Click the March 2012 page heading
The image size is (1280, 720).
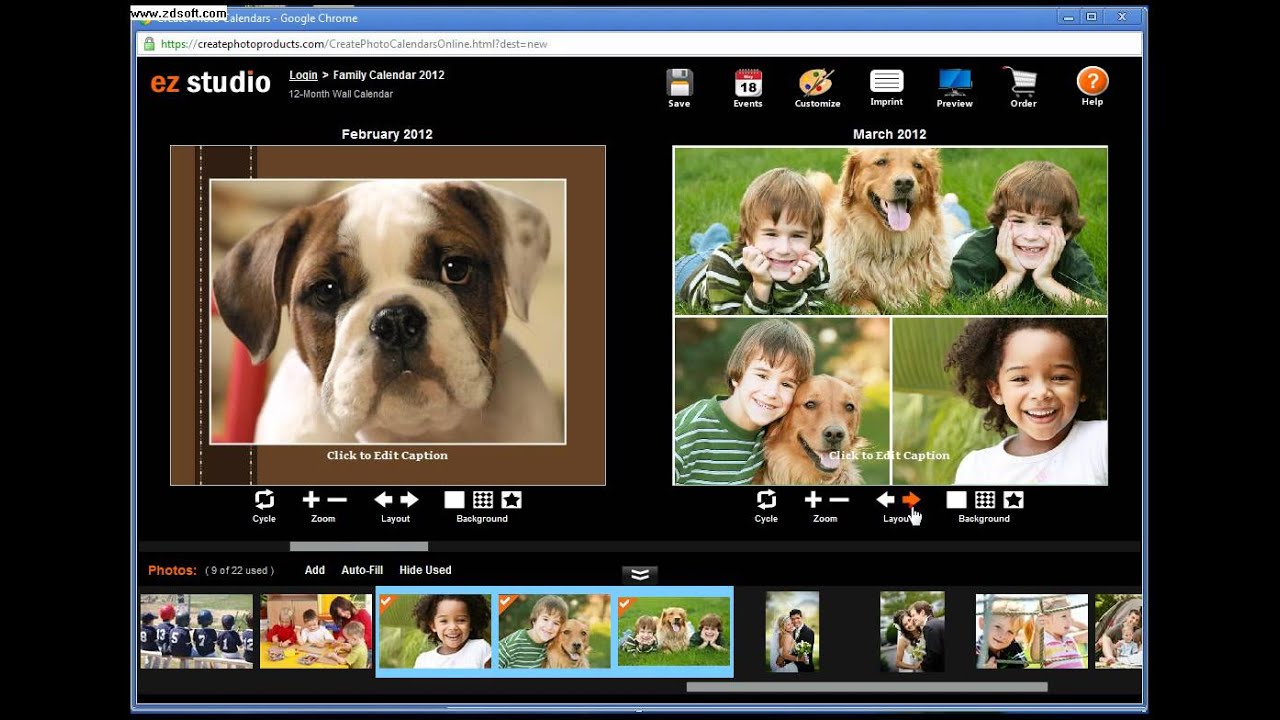889,134
